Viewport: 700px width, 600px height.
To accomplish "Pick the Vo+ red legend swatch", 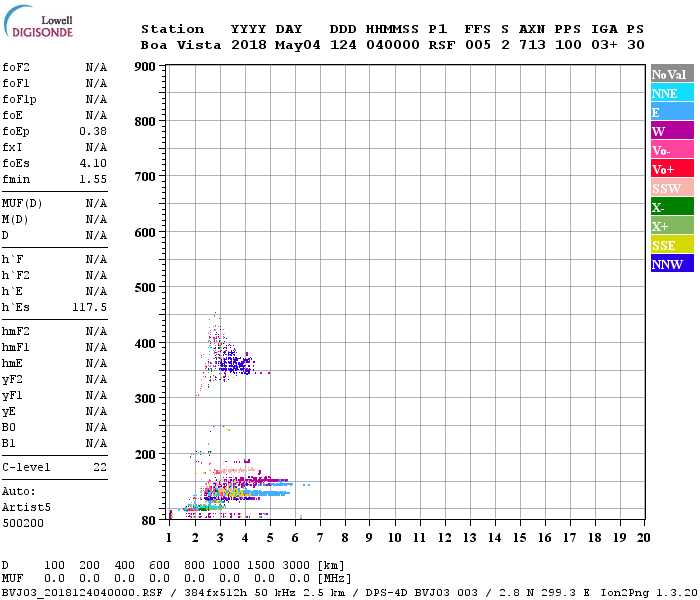I will [672, 169].
